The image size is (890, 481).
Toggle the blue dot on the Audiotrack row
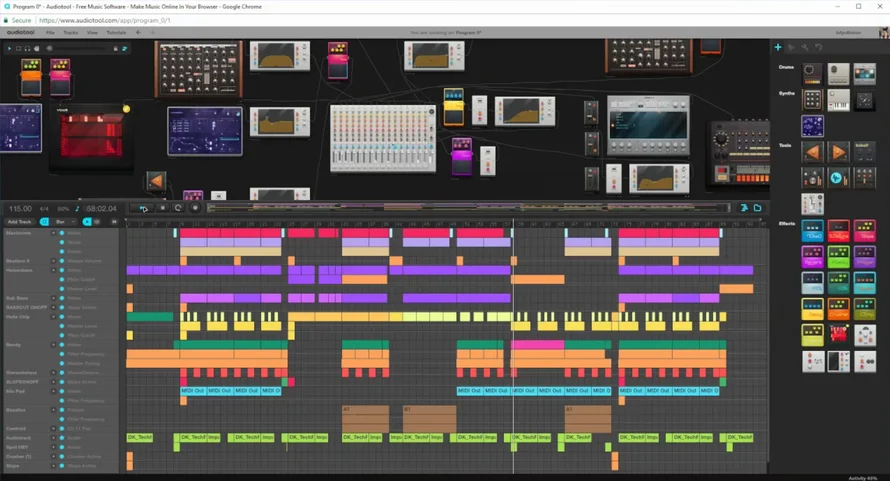click(62, 437)
